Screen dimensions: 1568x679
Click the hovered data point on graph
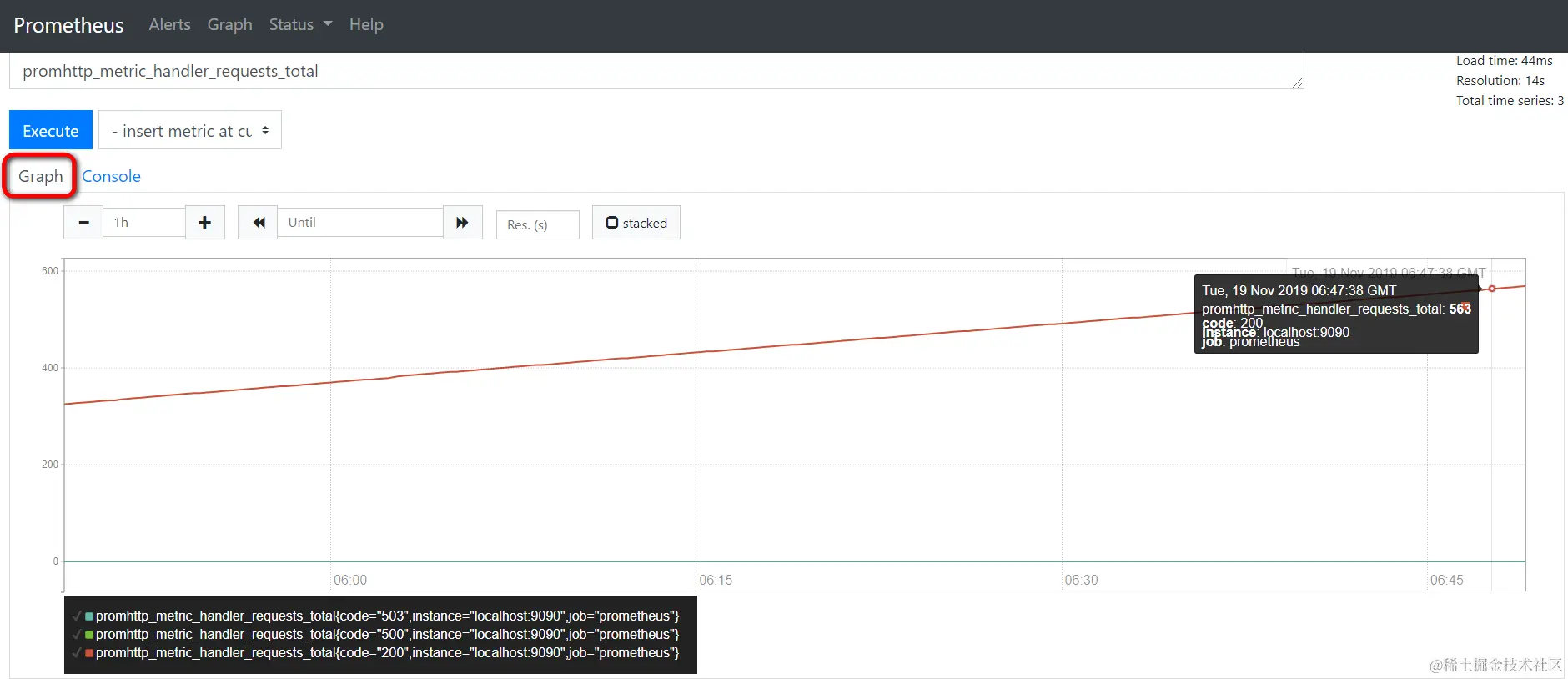(x=1492, y=289)
